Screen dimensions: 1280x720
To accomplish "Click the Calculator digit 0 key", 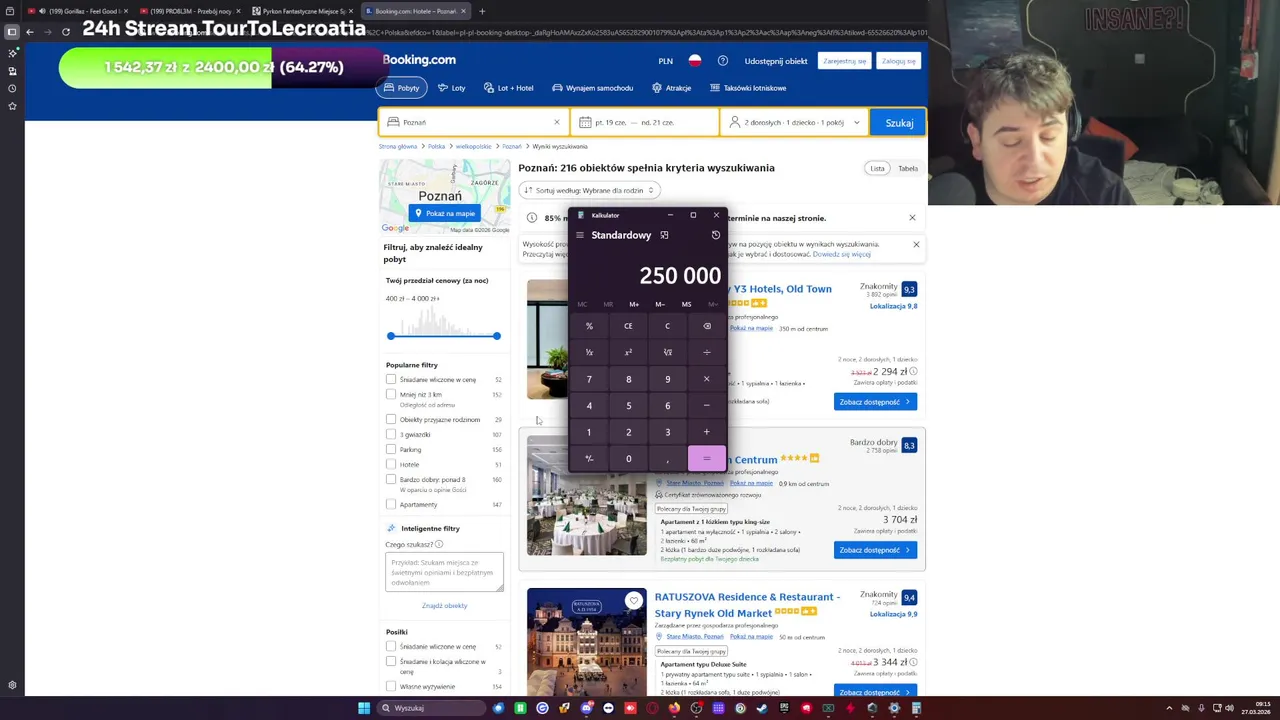I will (x=628, y=459).
